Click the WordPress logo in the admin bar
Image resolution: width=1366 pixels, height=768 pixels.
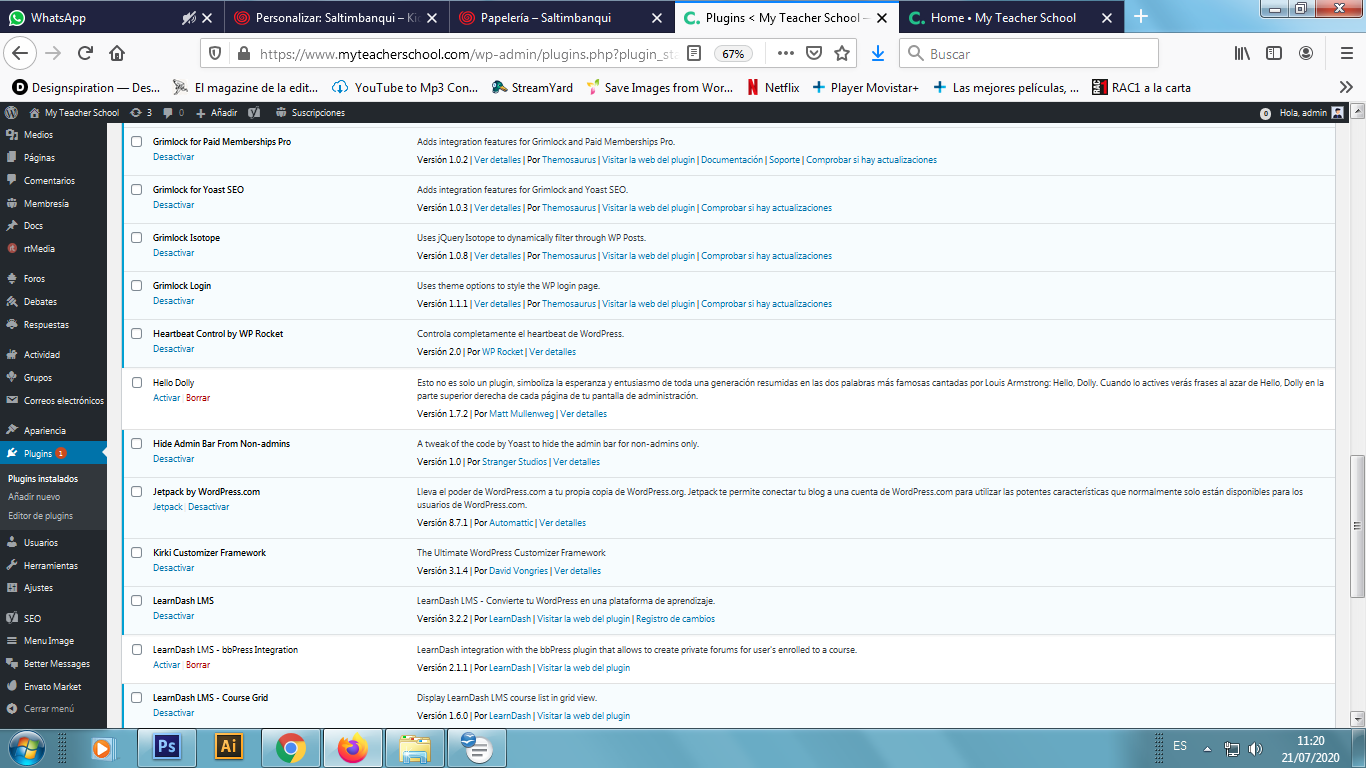[13, 113]
